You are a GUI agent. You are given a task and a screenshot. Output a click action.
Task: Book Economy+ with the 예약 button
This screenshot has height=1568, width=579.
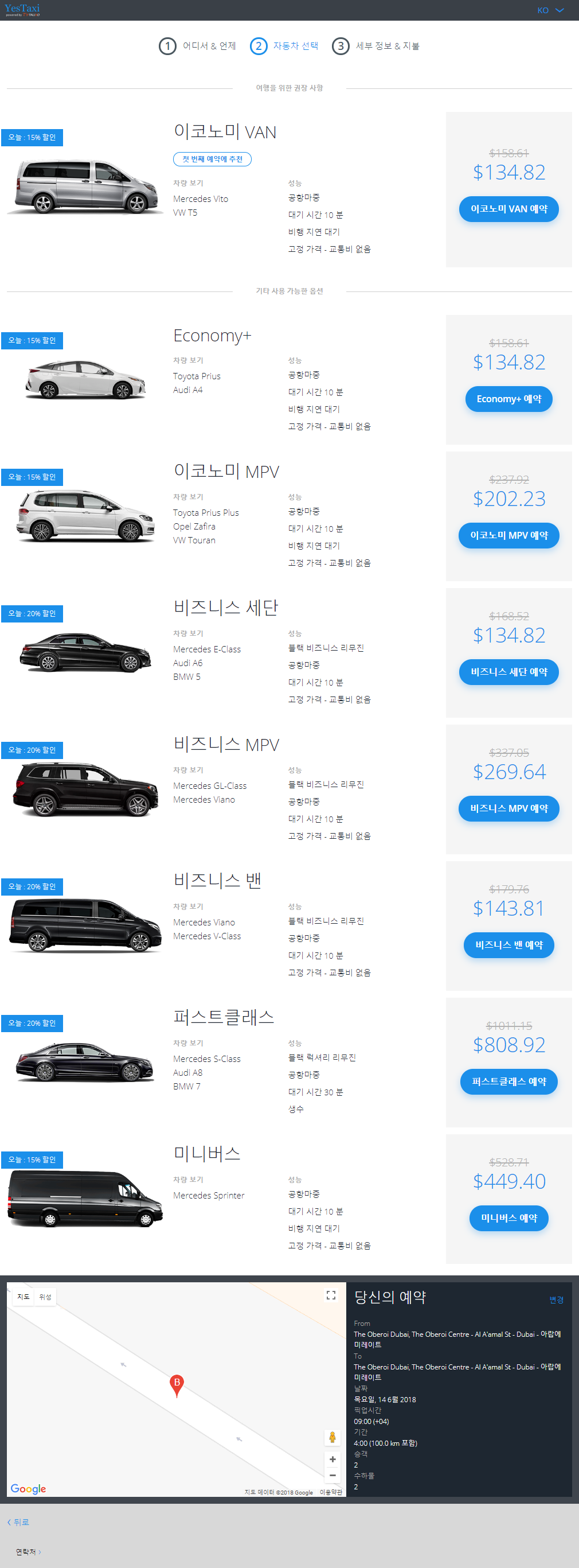(508, 399)
